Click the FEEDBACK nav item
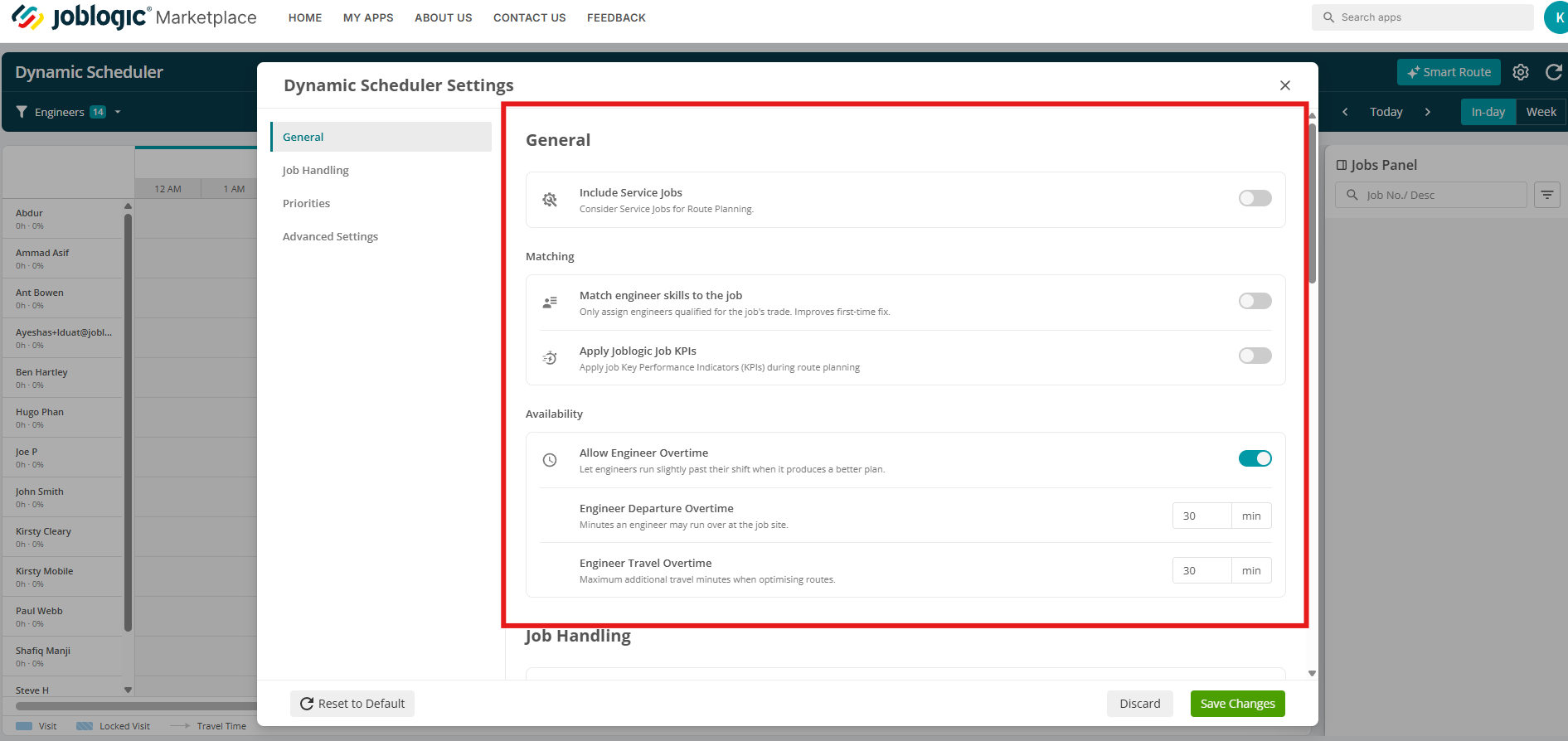 [x=616, y=17]
